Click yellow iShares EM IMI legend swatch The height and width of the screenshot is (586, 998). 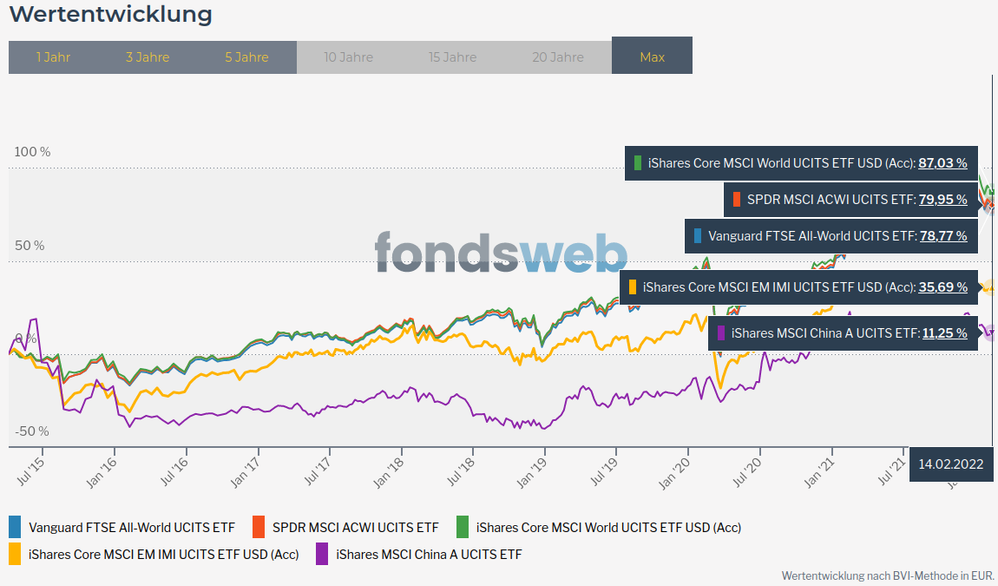[x=15, y=554]
